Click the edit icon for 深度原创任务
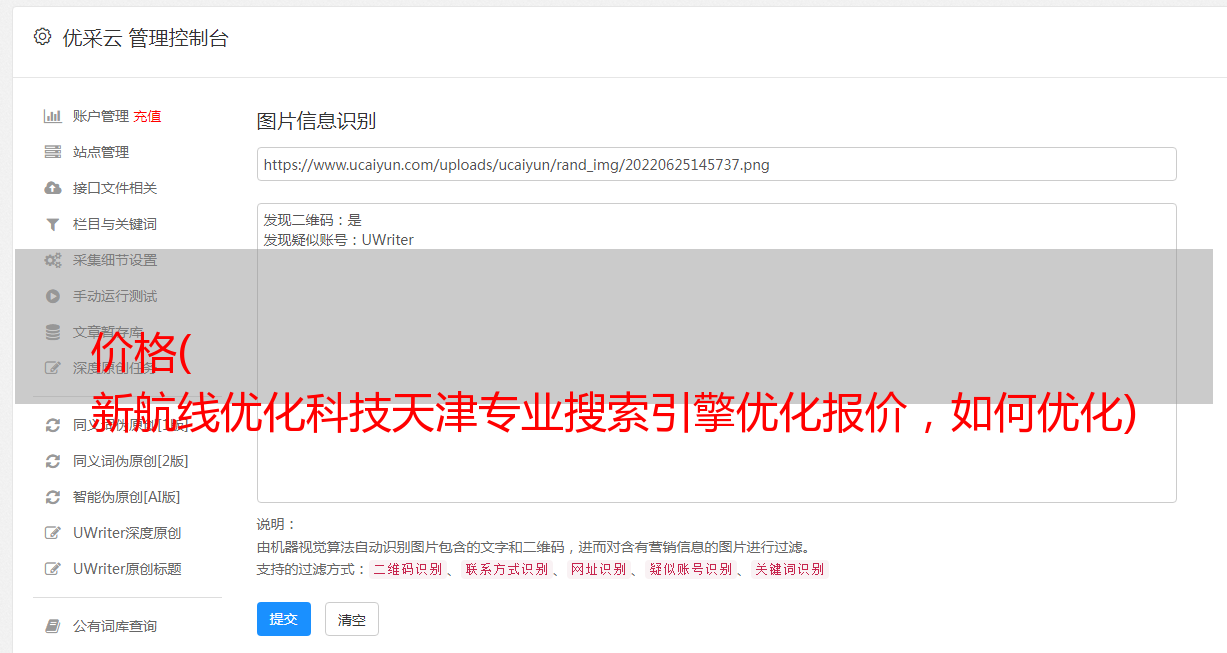 [53, 368]
